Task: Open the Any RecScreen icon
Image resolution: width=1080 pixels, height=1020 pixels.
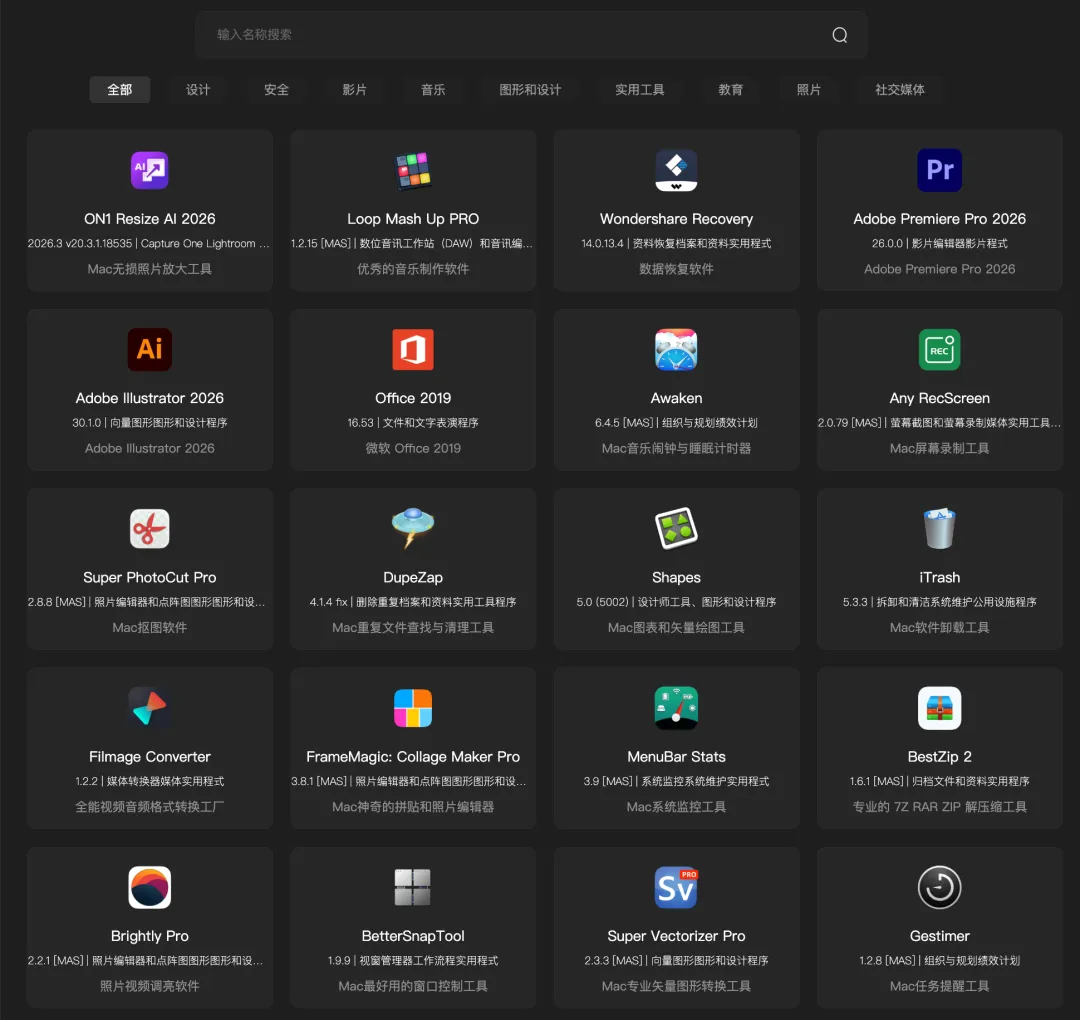Action: click(x=939, y=349)
